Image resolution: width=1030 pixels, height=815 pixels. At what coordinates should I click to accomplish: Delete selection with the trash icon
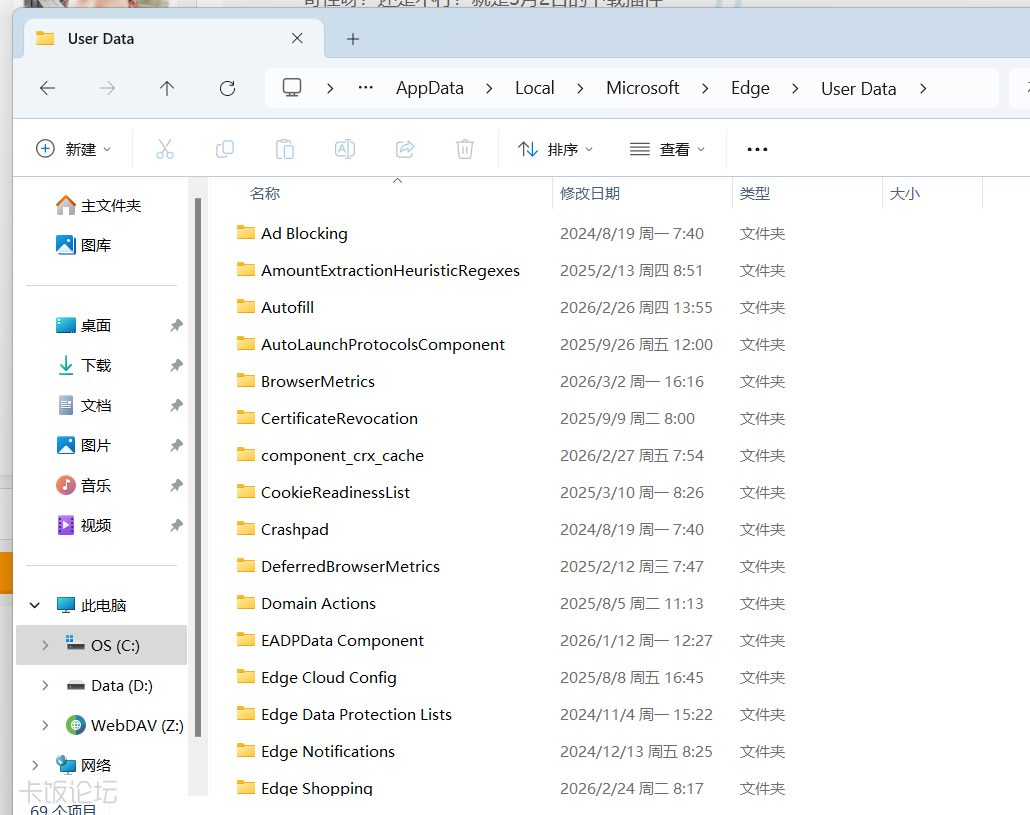464,148
